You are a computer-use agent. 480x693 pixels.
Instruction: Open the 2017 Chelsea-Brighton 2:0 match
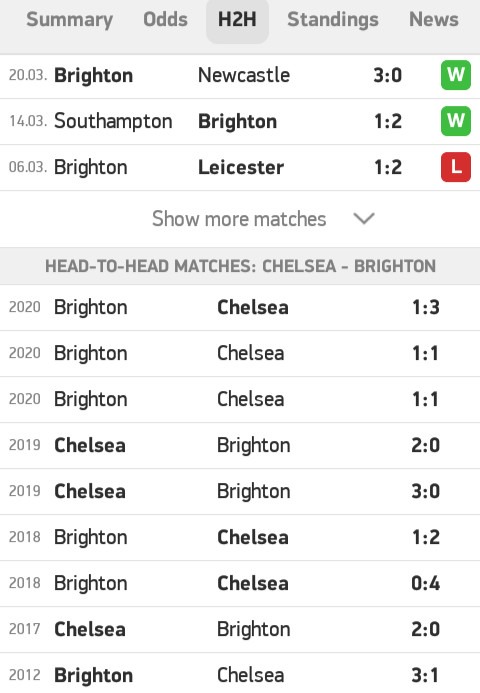point(240,629)
